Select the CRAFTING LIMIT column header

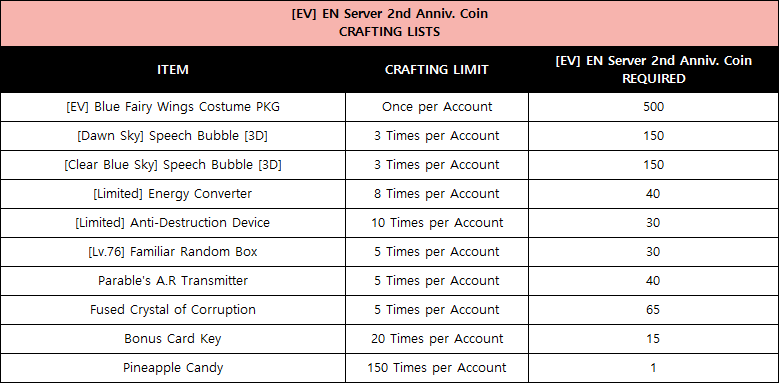[437, 69]
